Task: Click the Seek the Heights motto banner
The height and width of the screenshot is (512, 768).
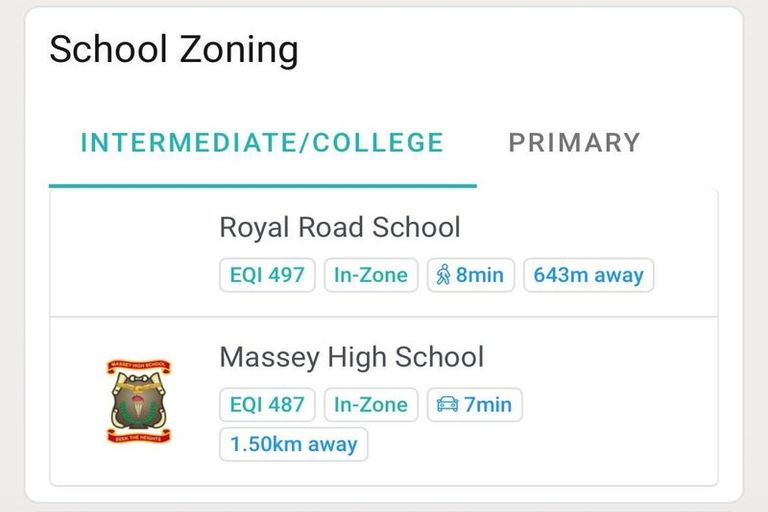Action: tap(139, 435)
